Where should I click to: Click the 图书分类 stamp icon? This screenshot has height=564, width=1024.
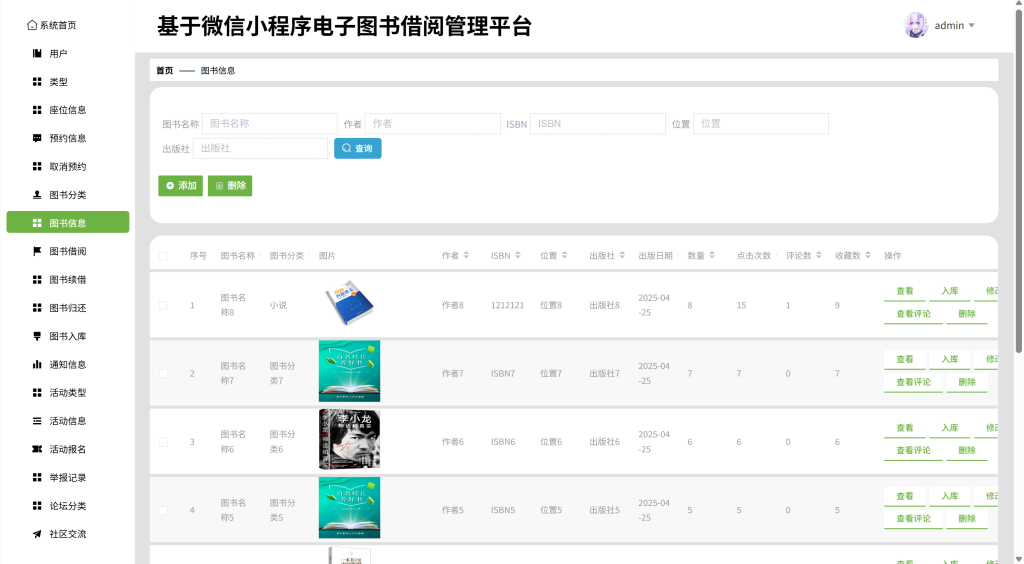(37, 195)
